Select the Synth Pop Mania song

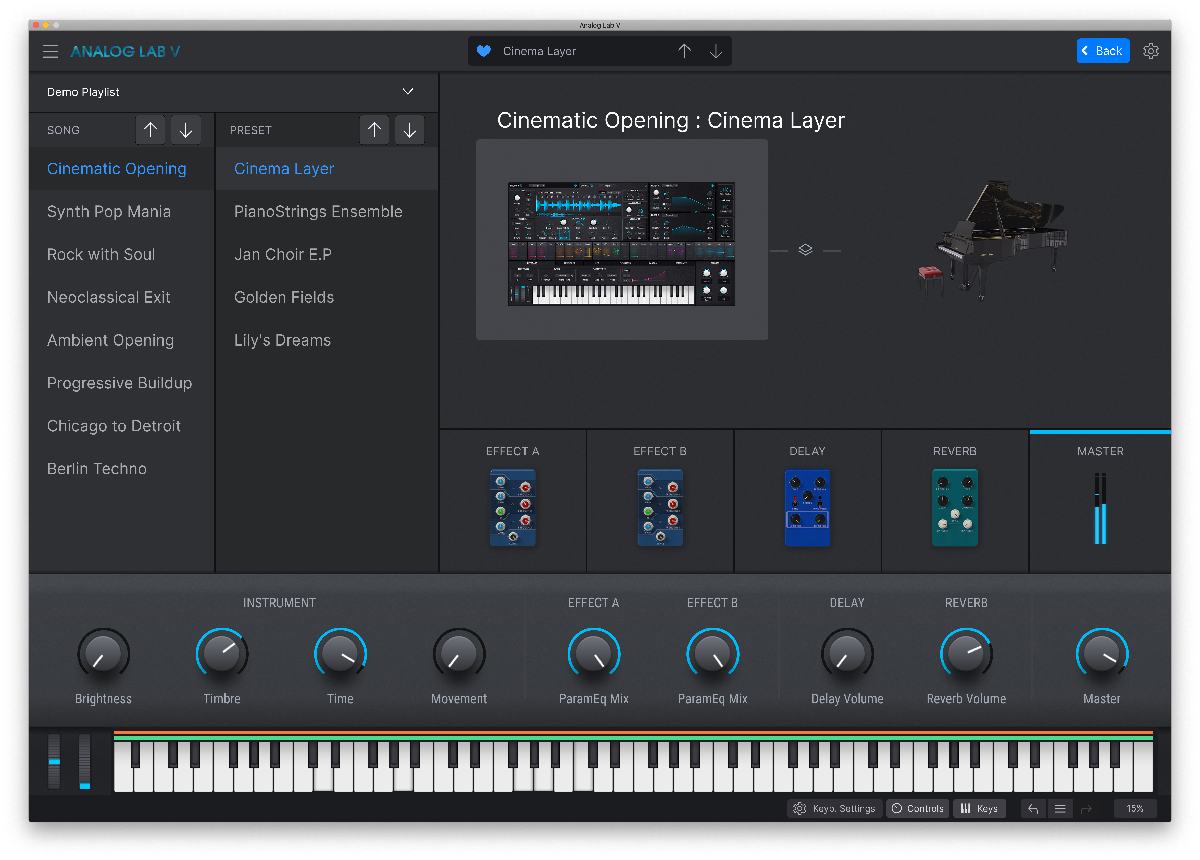click(122, 212)
